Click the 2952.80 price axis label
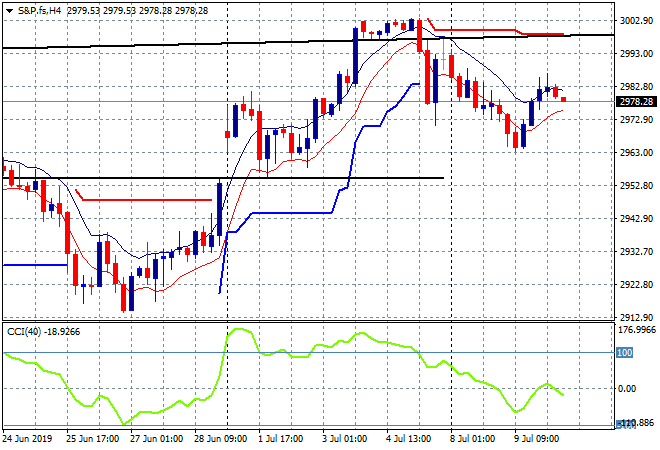Viewport: 660px width, 450px height. (636, 185)
